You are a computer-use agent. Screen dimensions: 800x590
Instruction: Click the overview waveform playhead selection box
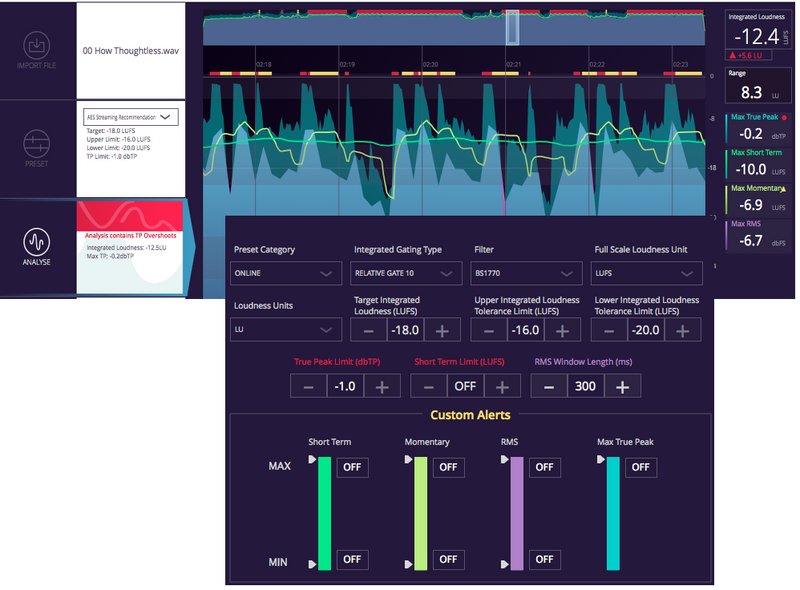click(512, 27)
